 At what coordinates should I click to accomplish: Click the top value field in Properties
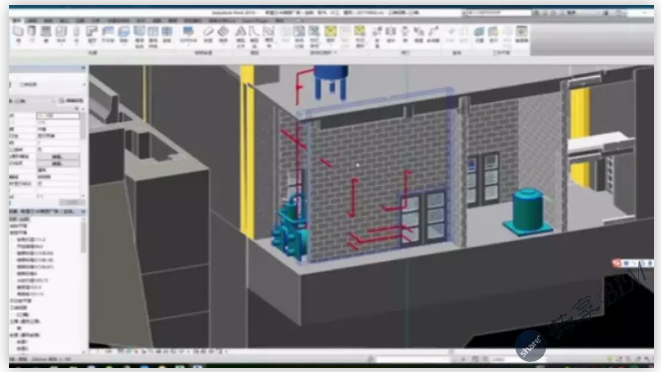coord(58,116)
